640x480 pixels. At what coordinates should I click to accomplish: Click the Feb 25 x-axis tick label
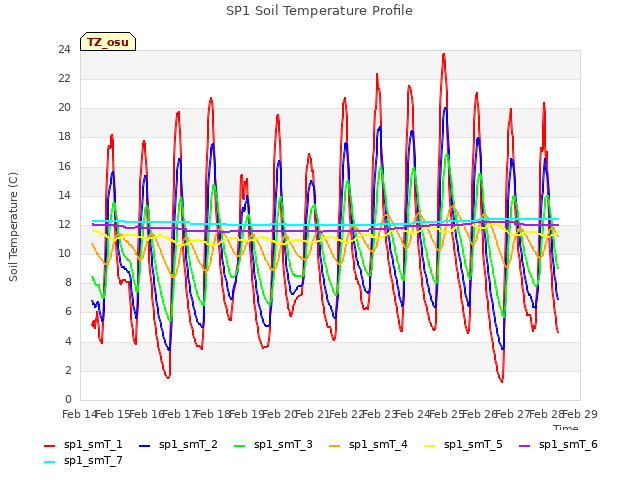pos(447,414)
